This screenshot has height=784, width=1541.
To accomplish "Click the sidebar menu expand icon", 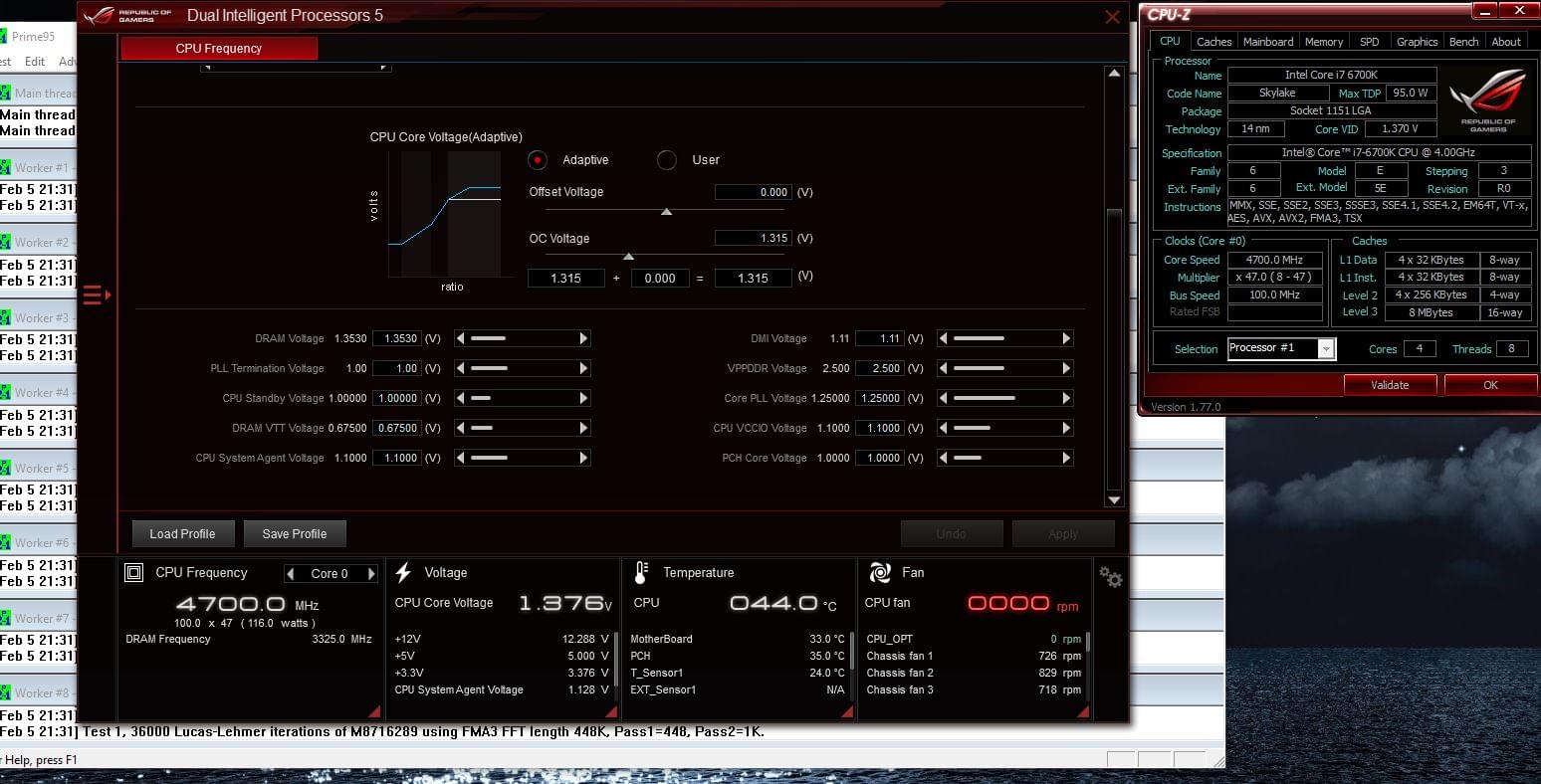I will (x=96, y=294).
